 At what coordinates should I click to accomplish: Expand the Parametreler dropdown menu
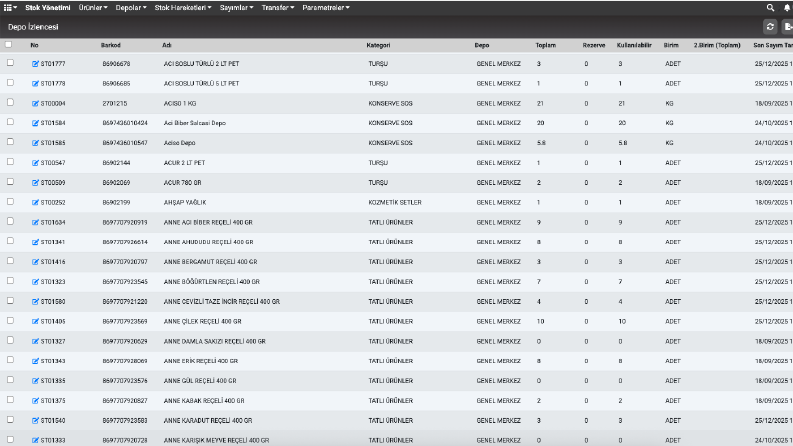[326, 8]
